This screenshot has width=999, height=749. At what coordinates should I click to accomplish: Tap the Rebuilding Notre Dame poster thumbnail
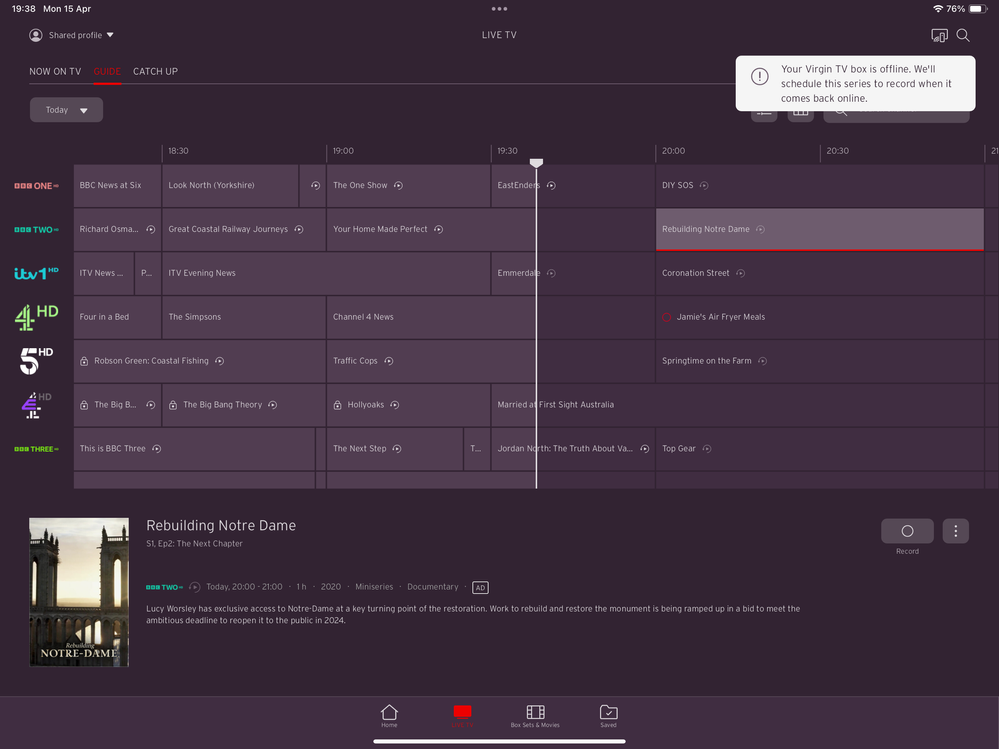tap(79, 592)
